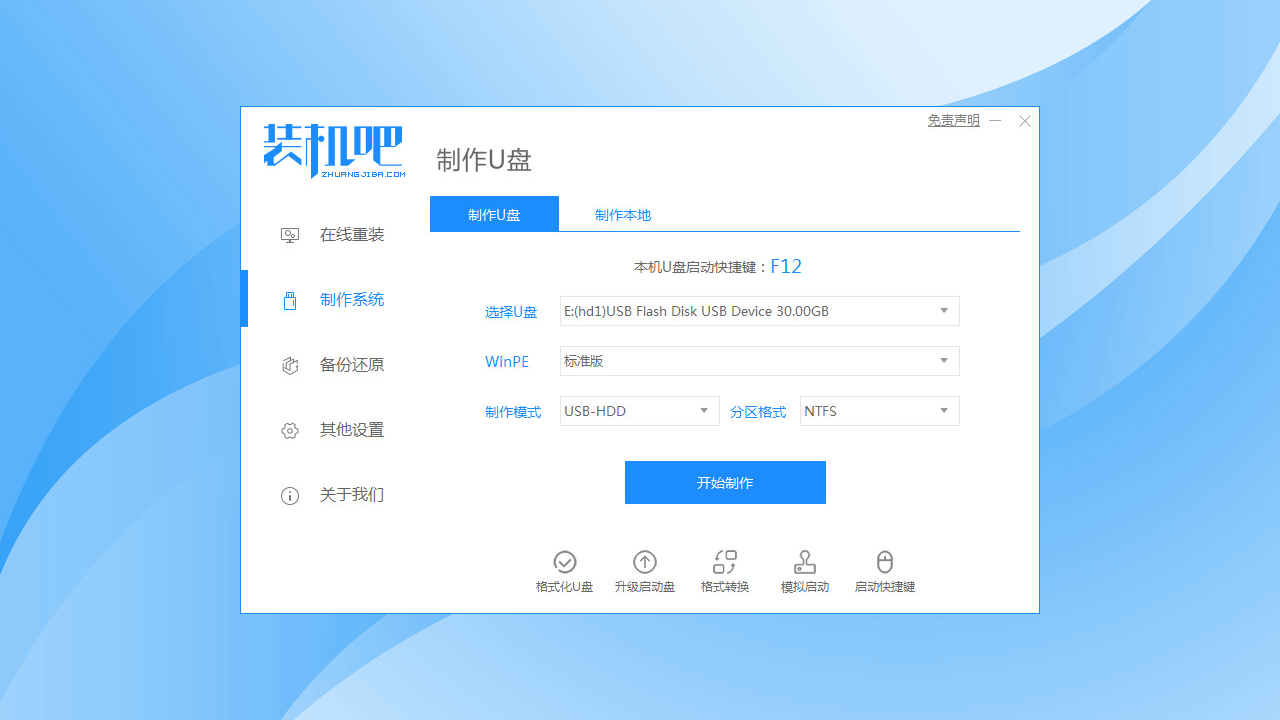Open the 格式转换 conversion icon
1280x720 pixels.
pyautogui.click(x=725, y=562)
